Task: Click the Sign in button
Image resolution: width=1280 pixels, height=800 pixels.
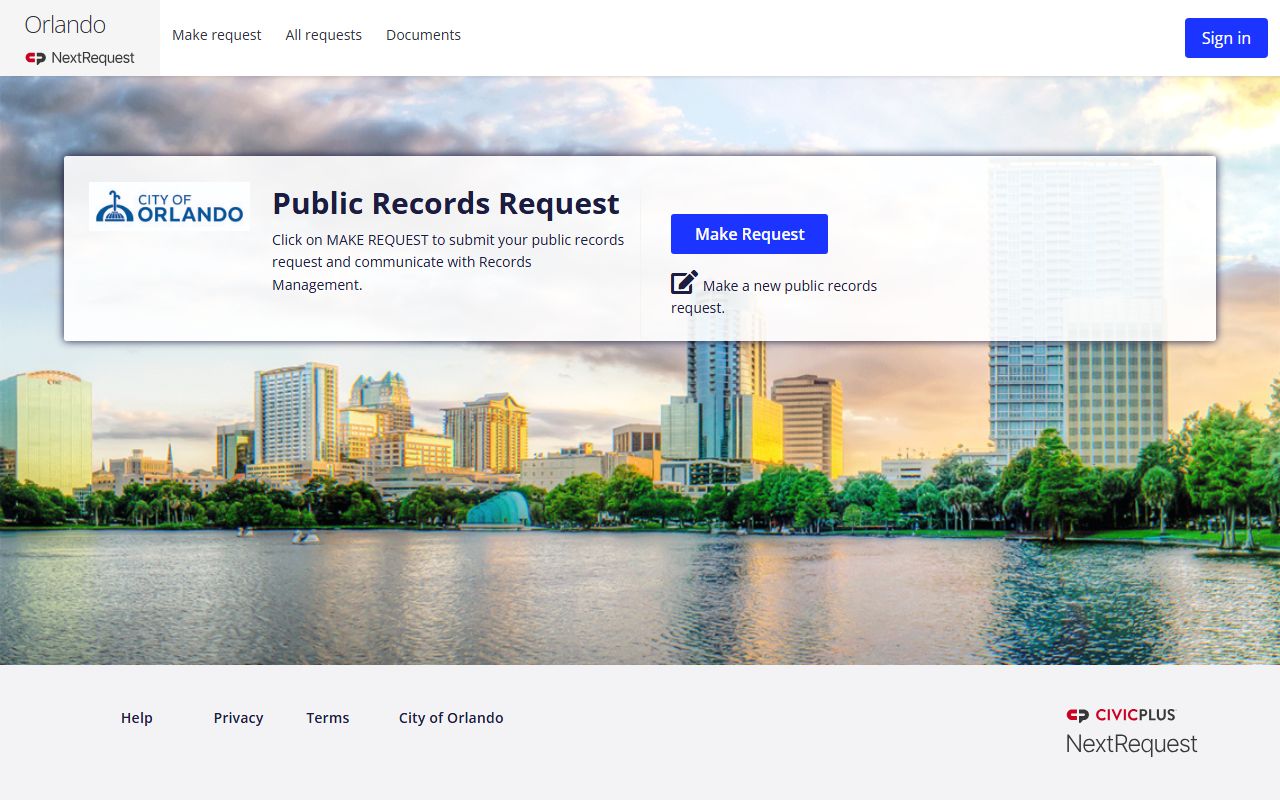Action: click(1226, 38)
